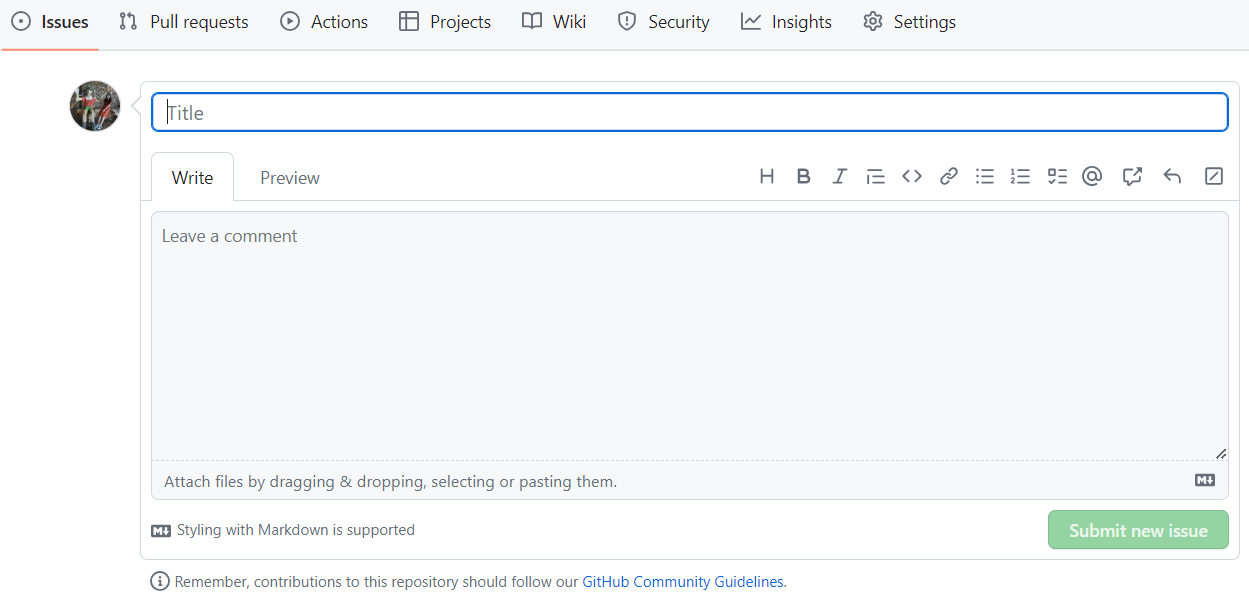Add a link using chain icon
1249x595 pixels.
coord(949,177)
